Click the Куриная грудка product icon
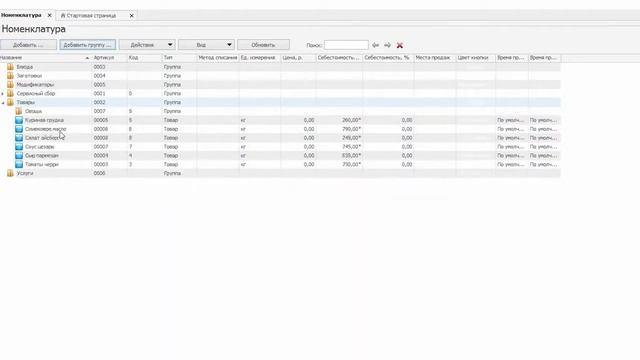640x360 pixels. tap(19, 120)
